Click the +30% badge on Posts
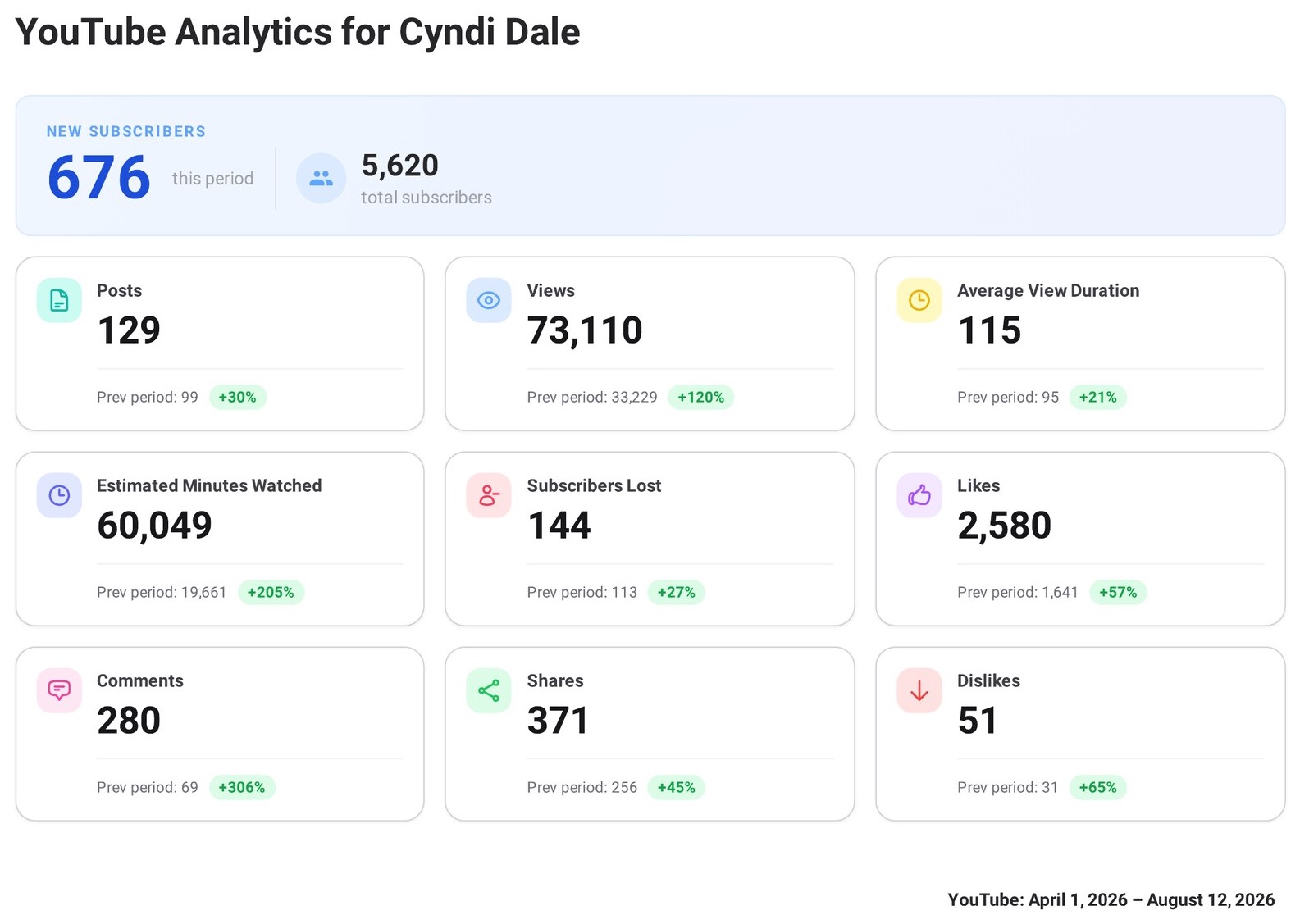Image resolution: width=1300 pixels, height=924 pixels. click(x=238, y=397)
